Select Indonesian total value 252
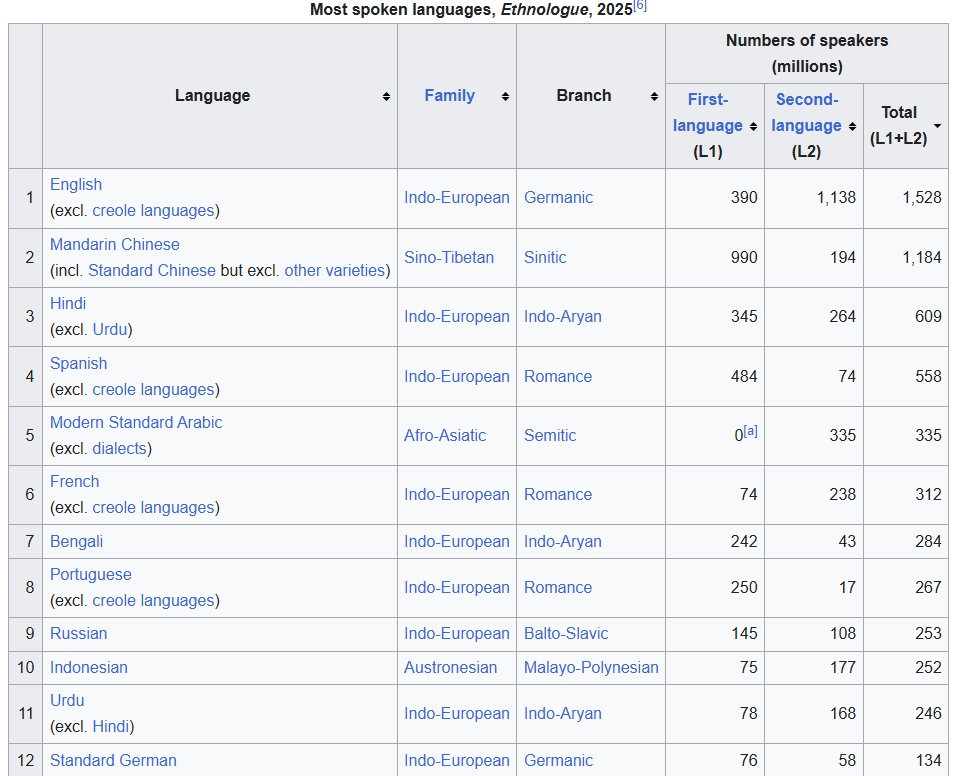Screen dimensions: 971x776 pyautogui.click(x=928, y=667)
